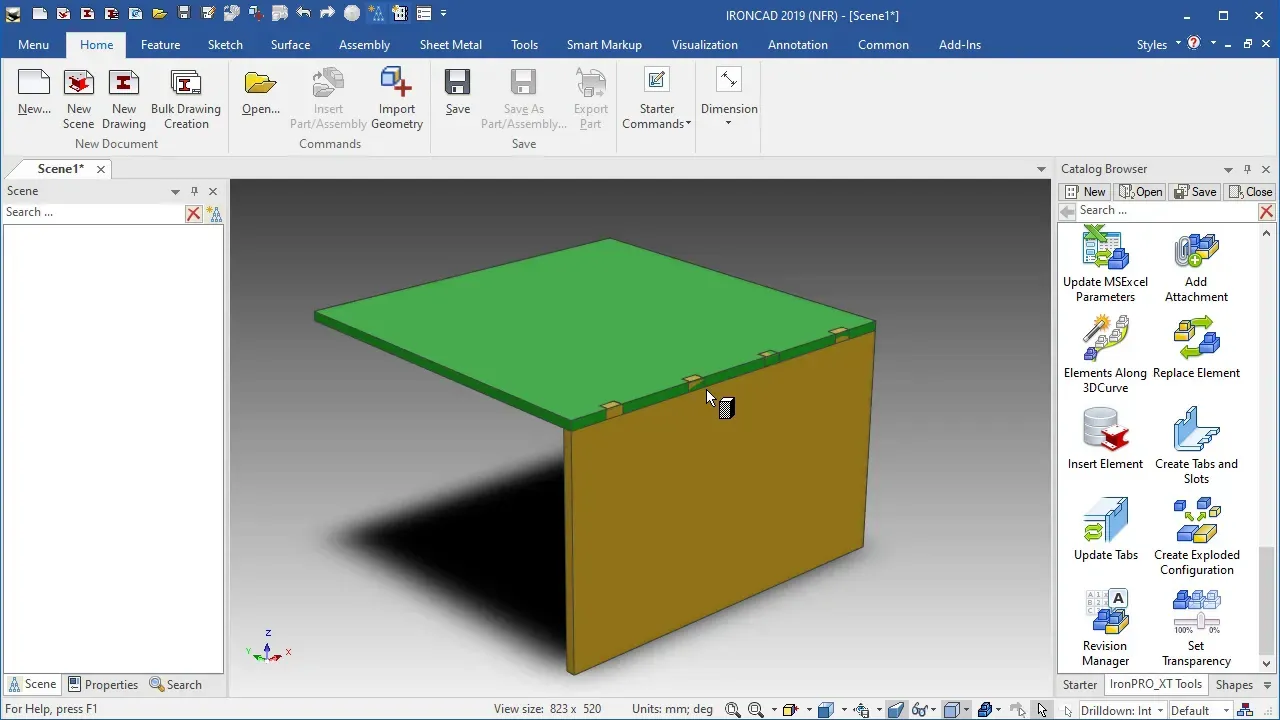1280x720 pixels.
Task: Start Create Exploded Configuration
Action: pyautogui.click(x=1196, y=537)
